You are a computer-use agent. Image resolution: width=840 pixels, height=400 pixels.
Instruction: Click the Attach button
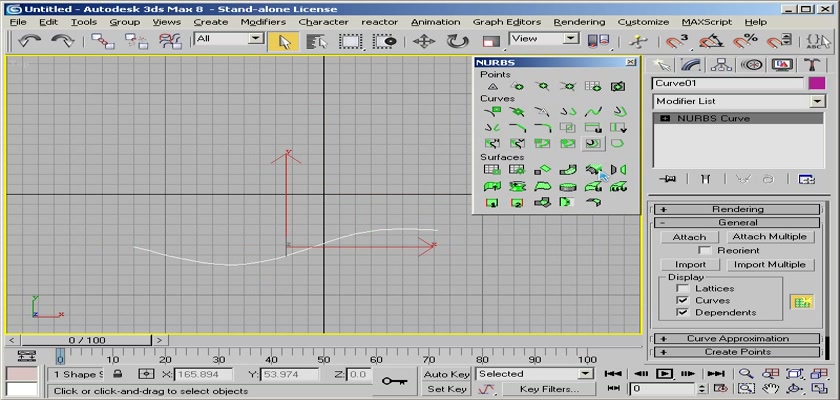689,237
